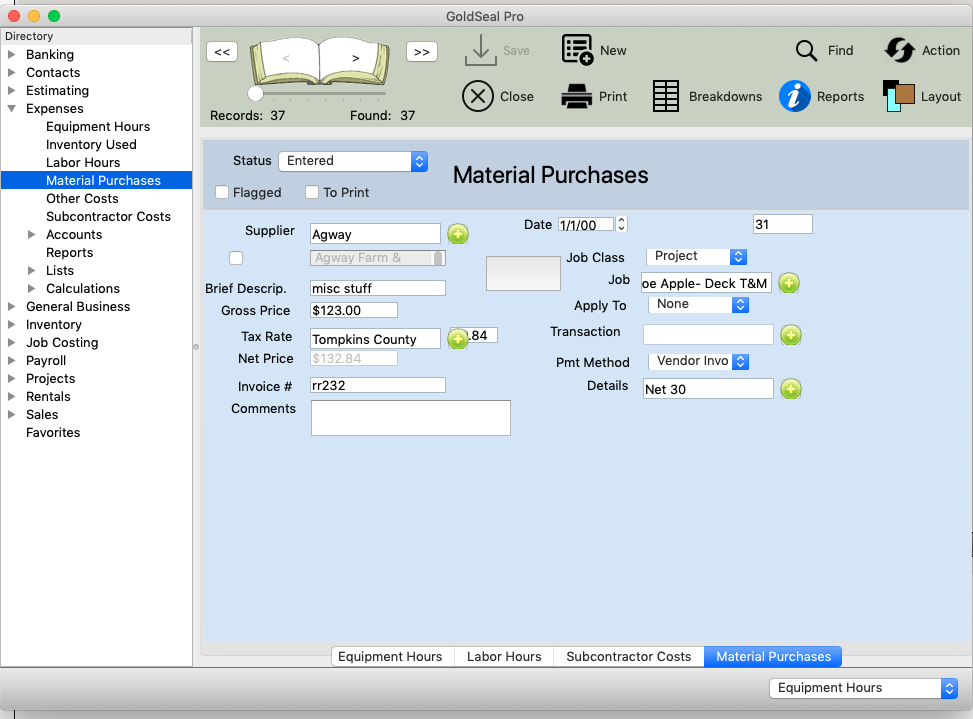Open the bottom-right Equipment Hours dropdown
Image resolution: width=973 pixels, height=719 pixels.
point(864,688)
